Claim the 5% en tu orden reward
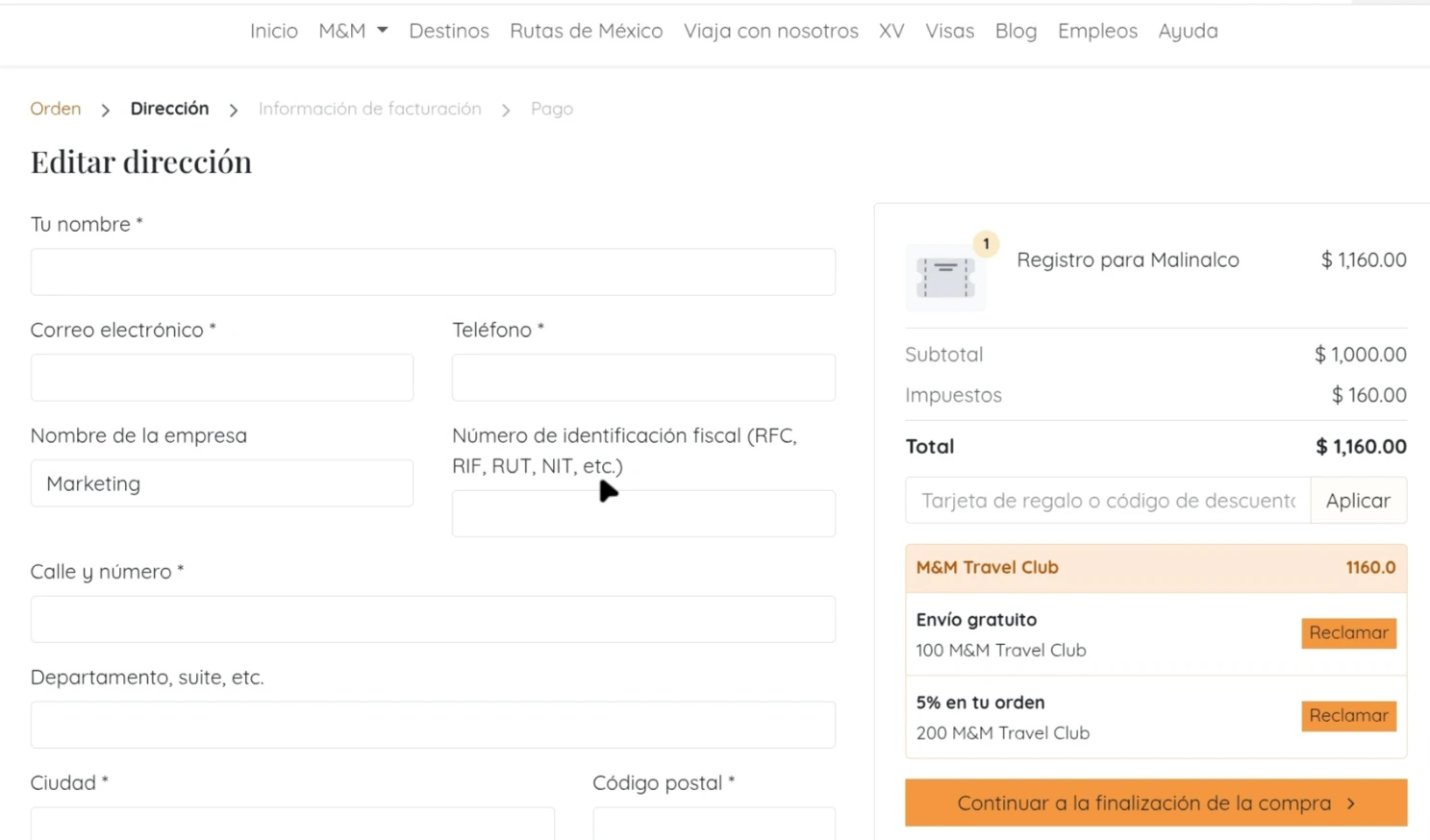The width and height of the screenshot is (1430, 840). coord(1348,716)
